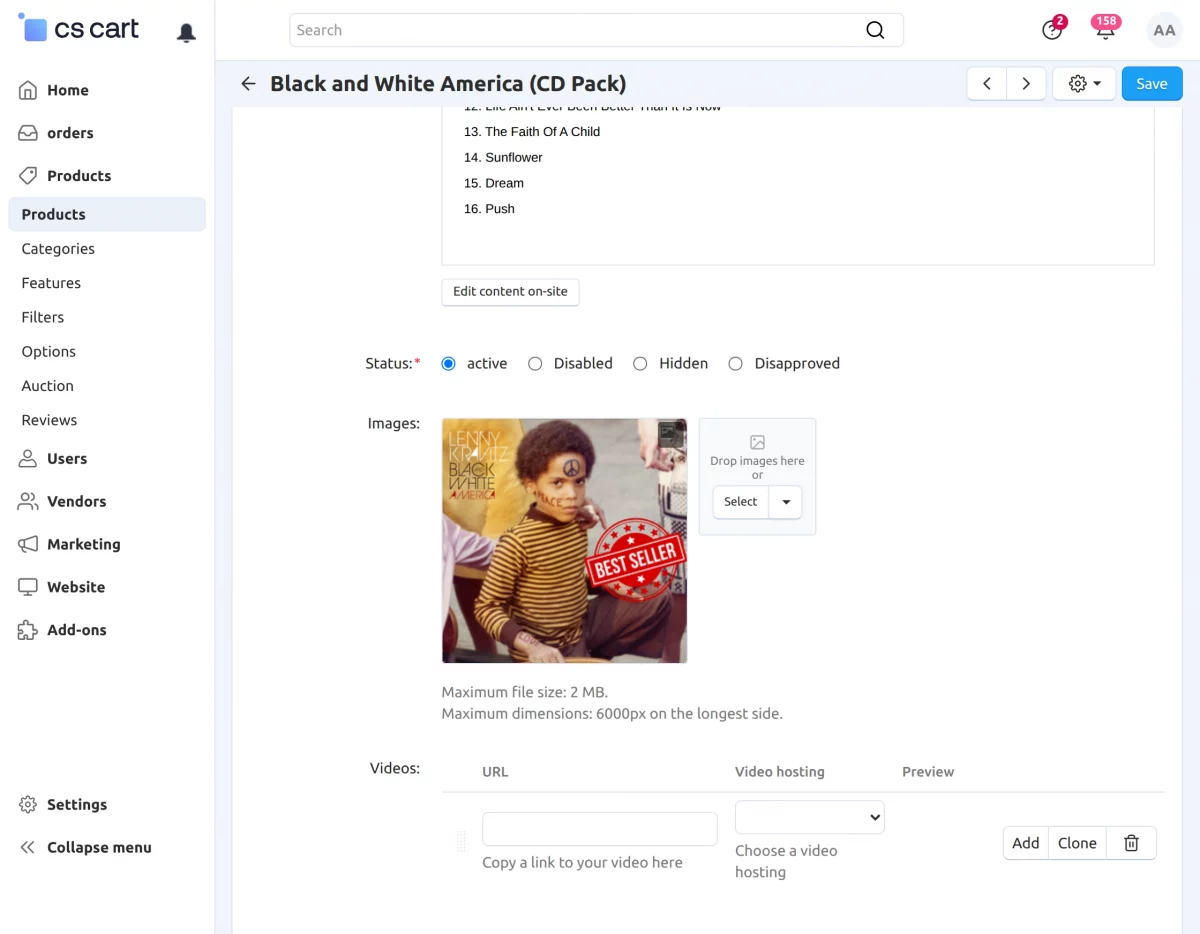Click the page title Black and White America
The height and width of the screenshot is (934, 1200).
tap(448, 84)
